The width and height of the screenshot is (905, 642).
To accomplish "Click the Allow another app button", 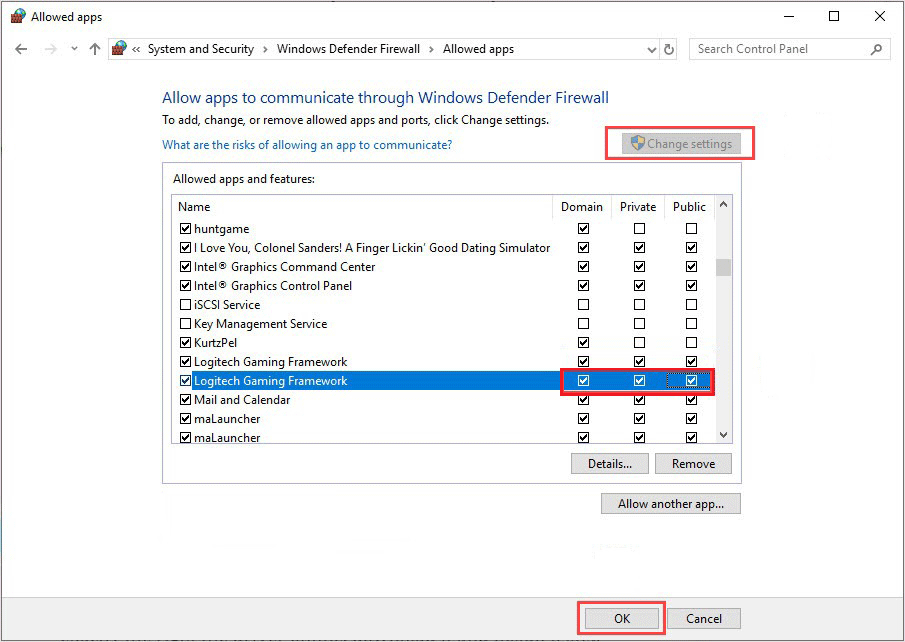I will point(670,504).
